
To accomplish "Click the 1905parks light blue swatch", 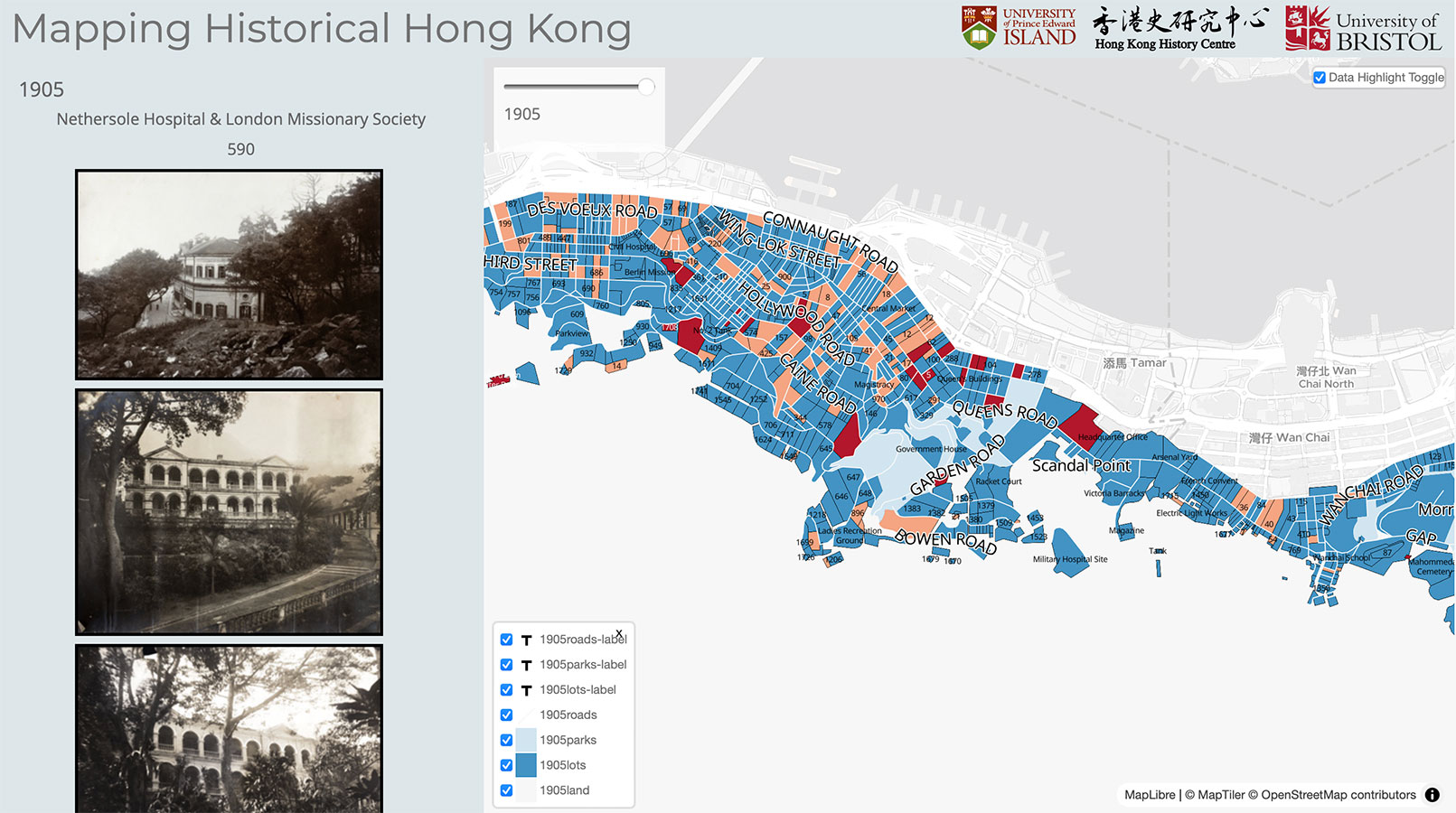I will coord(526,740).
